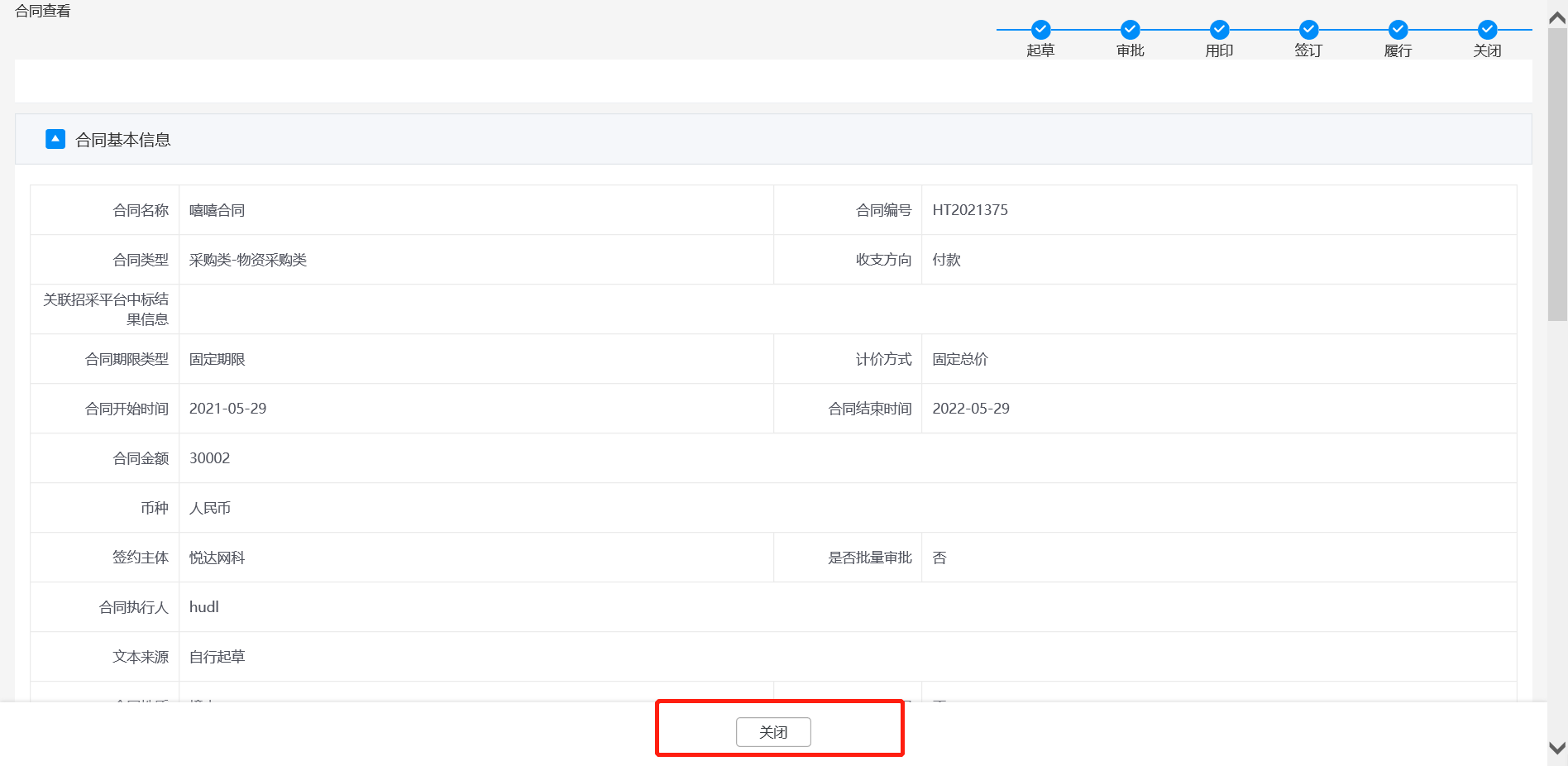
Task: Click the 履行 step checkmark icon
Action: point(1398,30)
